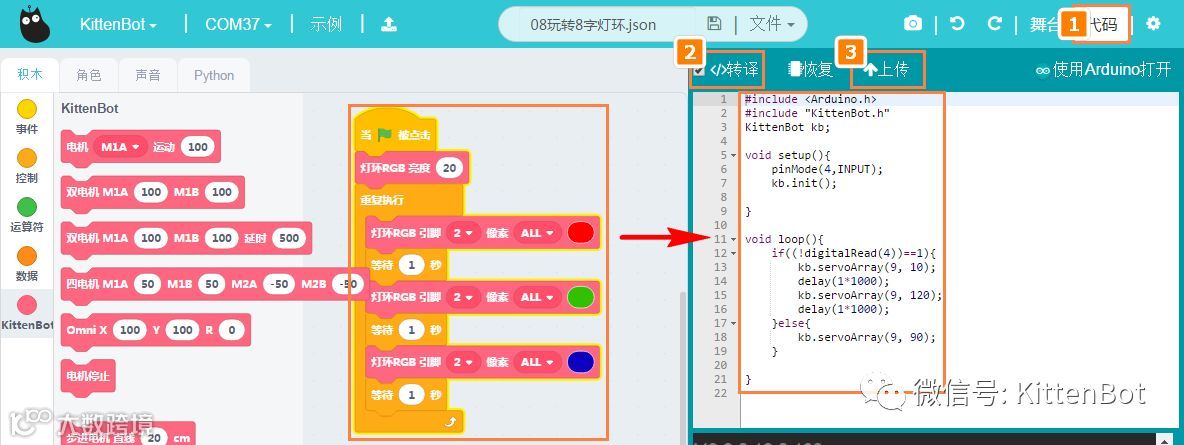Click the 上传 upload button

pos(886,70)
